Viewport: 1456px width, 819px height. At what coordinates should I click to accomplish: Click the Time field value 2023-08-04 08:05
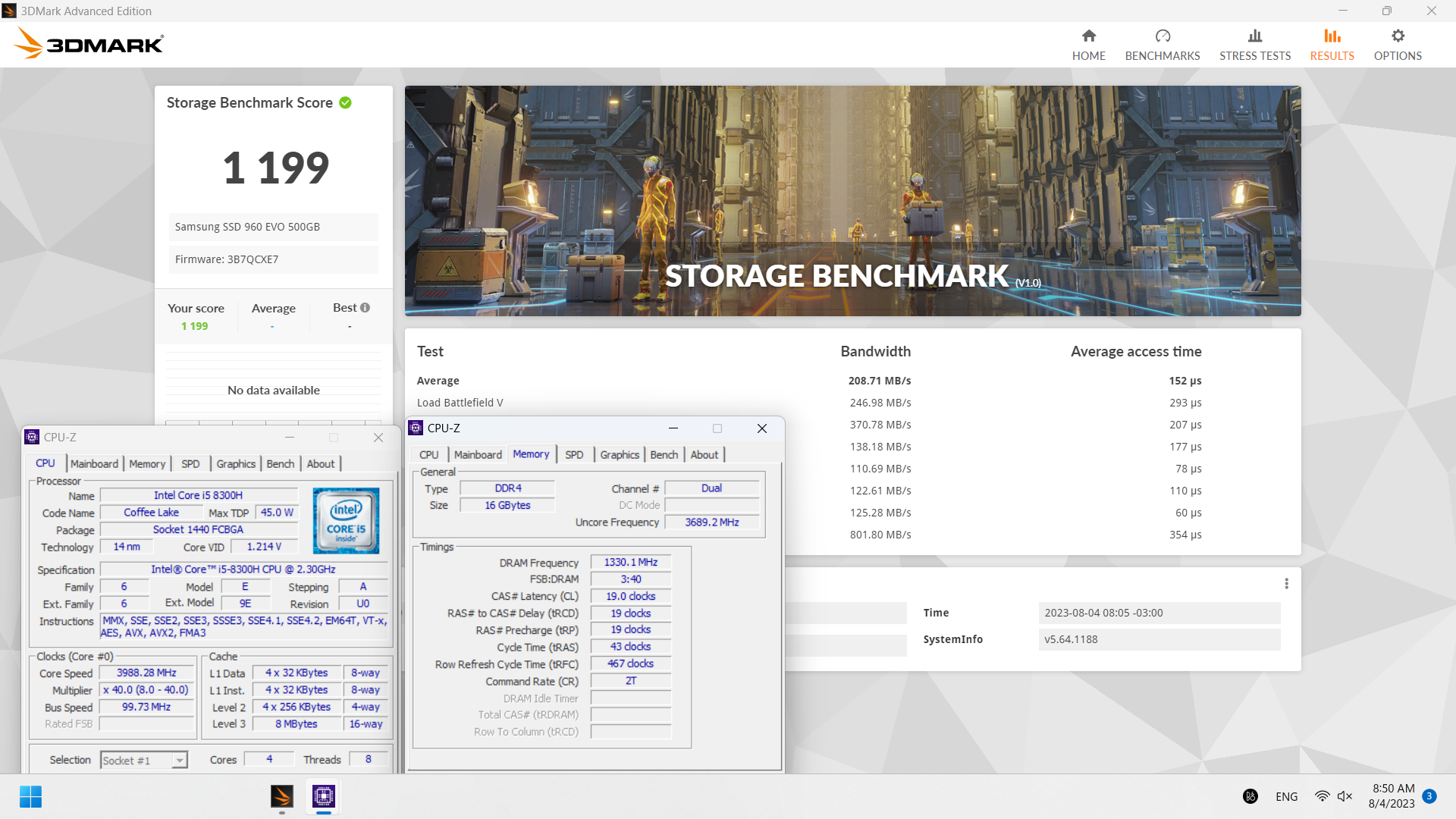point(1159,613)
